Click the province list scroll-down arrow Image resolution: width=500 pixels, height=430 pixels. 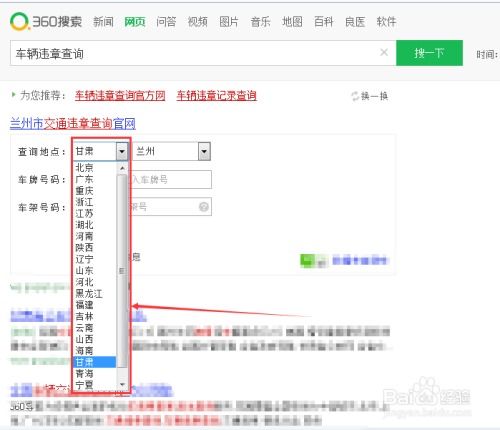tap(122, 384)
